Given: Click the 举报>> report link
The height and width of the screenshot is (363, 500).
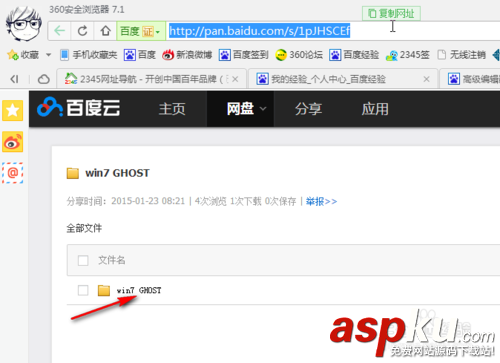Looking at the screenshot, I should (x=321, y=201).
